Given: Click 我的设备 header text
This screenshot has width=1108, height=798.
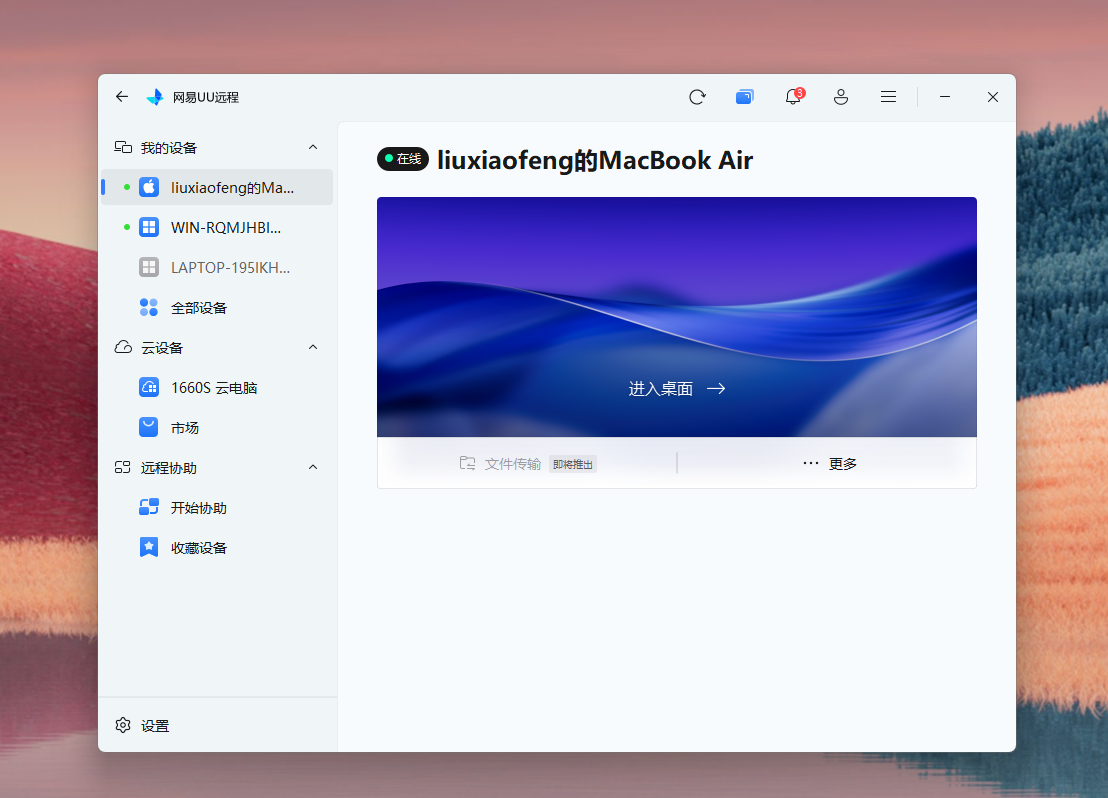Looking at the screenshot, I should click(x=168, y=148).
